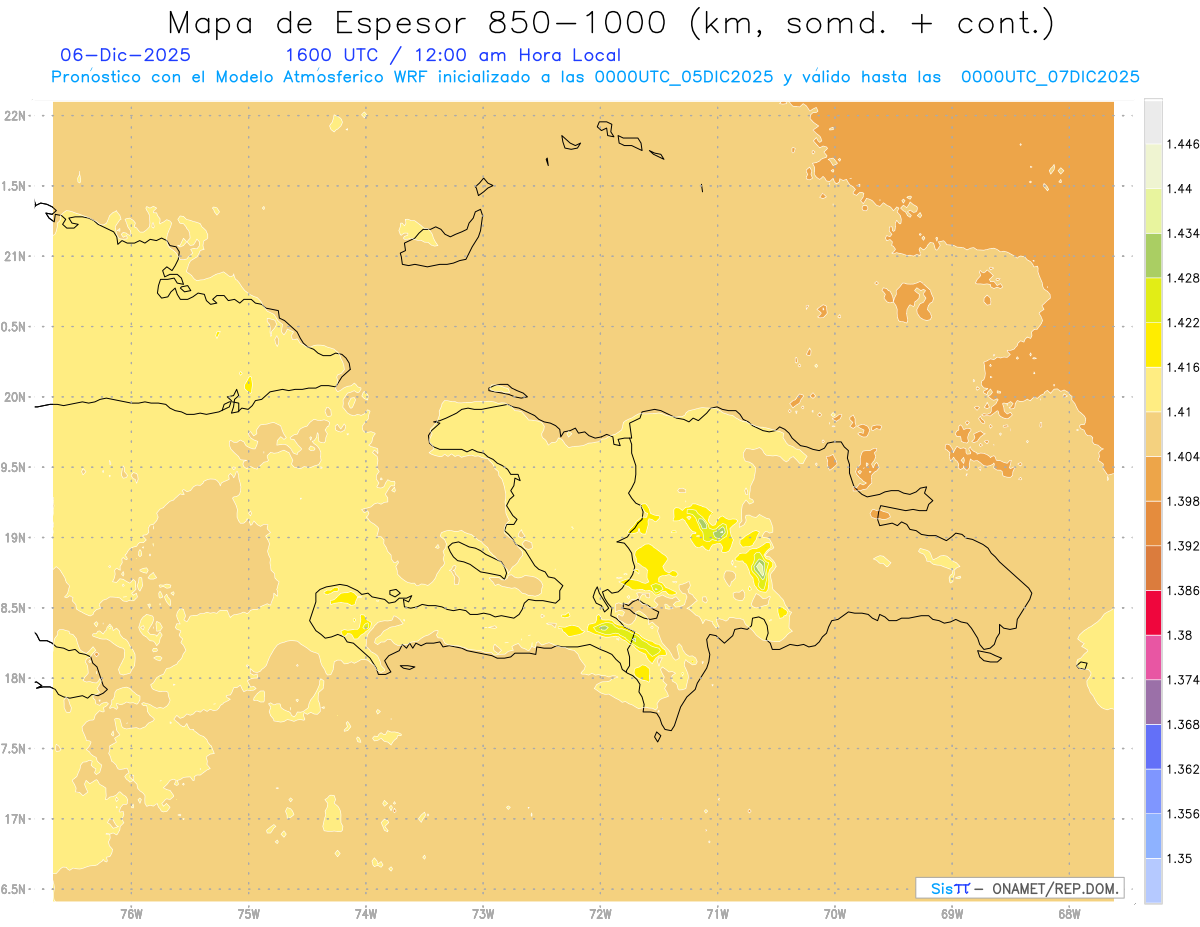Click the pink legend swatch above 1.374
This screenshot has width=1200, height=927.
[x=1153, y=657]
